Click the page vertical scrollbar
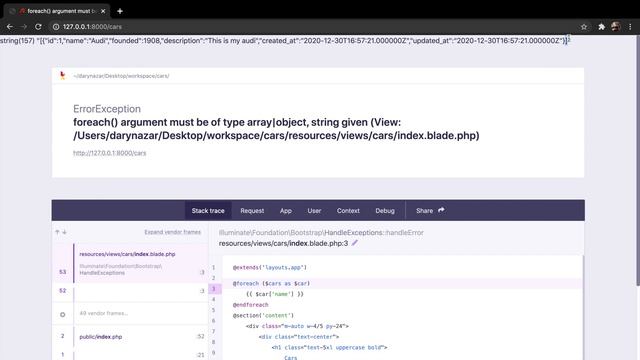Image resolution: width=640 pixels, height=360 pixels. 638,159
